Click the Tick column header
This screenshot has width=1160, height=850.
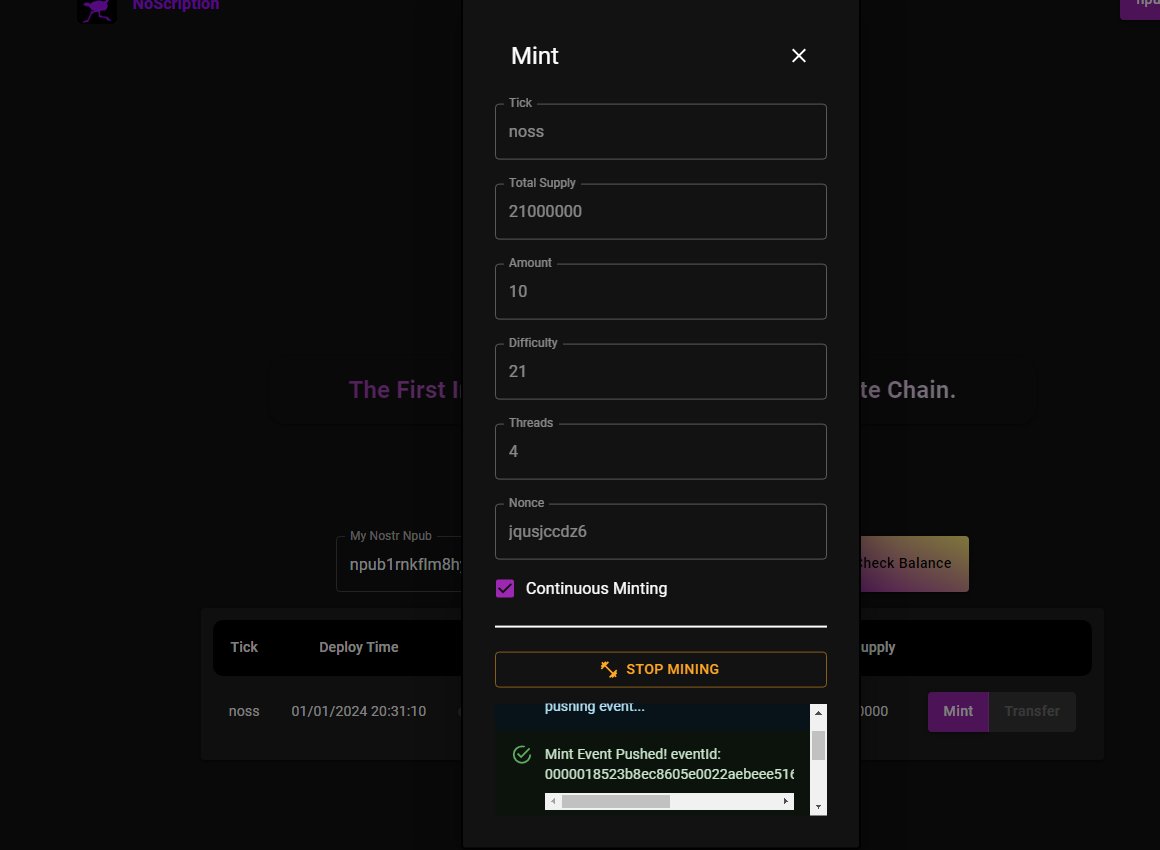pos(244,647)
